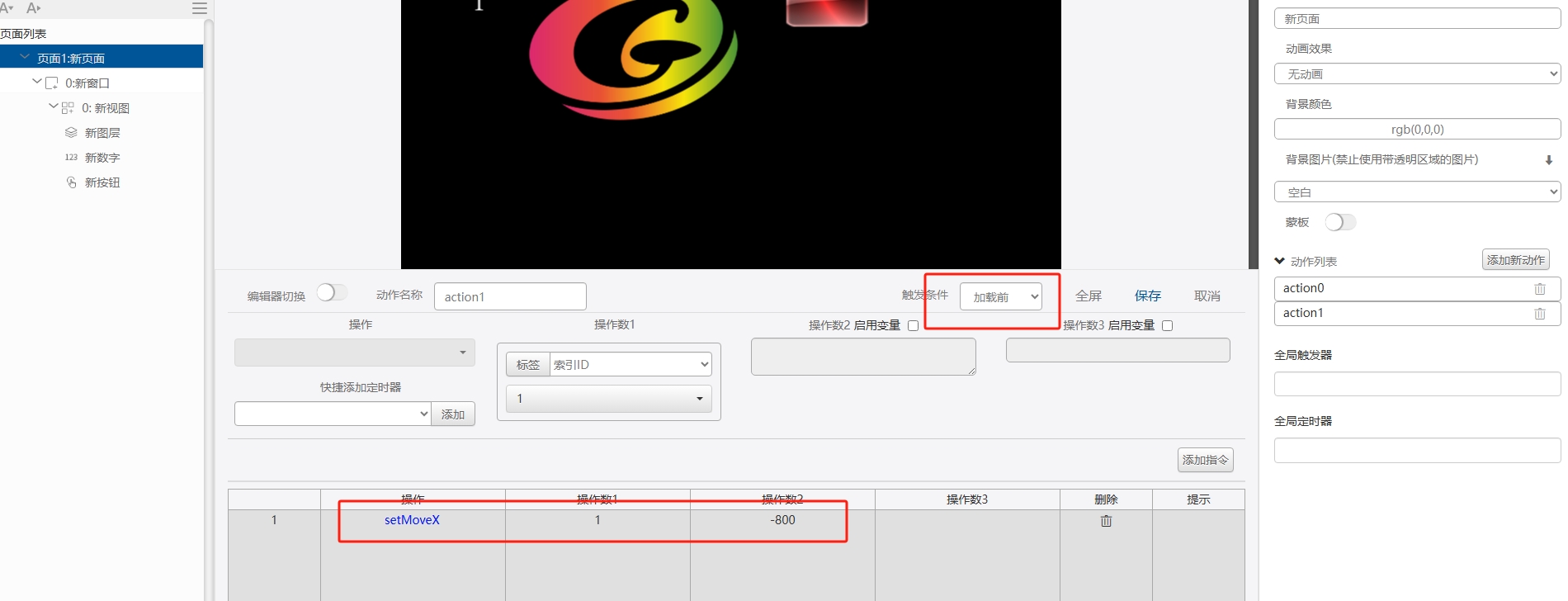The image size is (1568, 601).
Task: Enable 操作数2 启用变量 checkbox
Action: pos(913,326)
